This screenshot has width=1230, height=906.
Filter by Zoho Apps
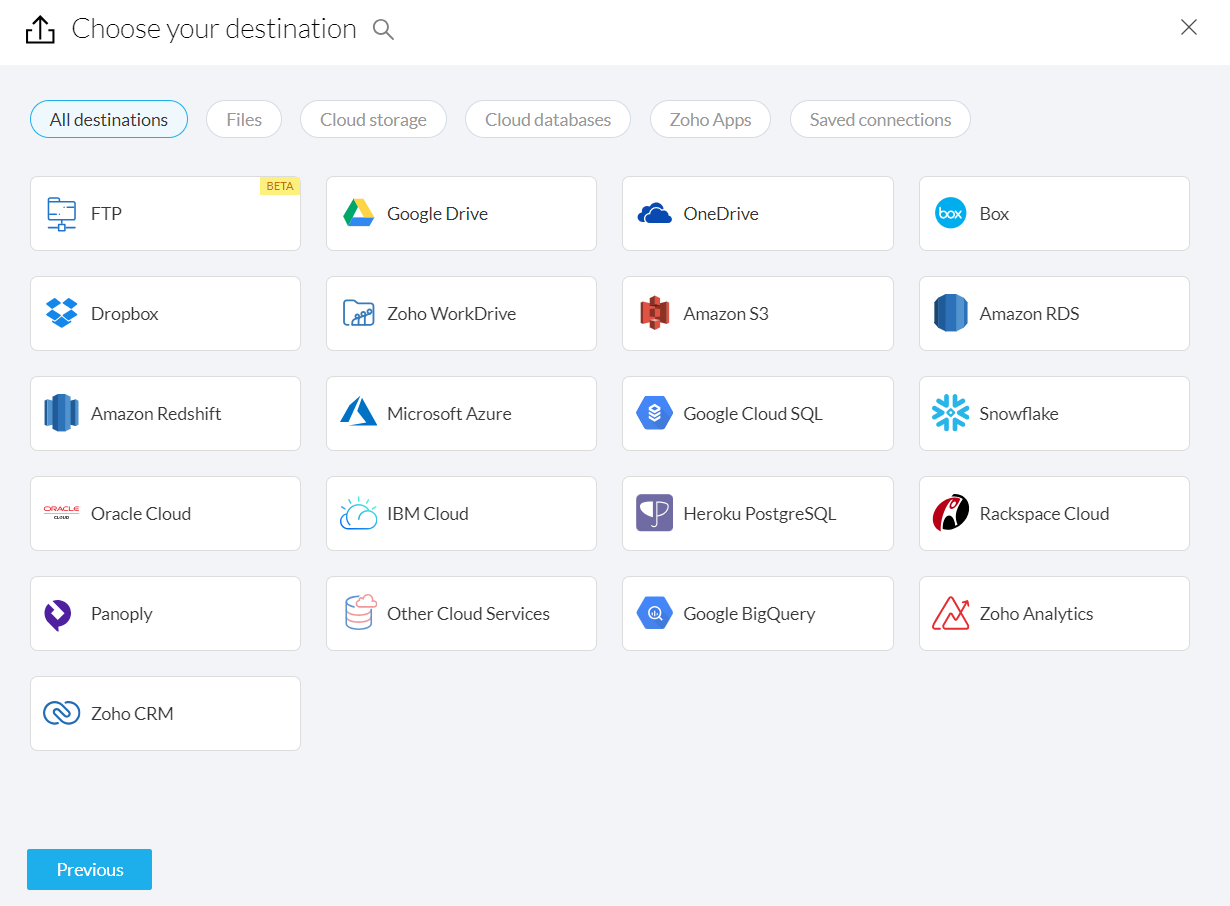click(x=710, y=120)
